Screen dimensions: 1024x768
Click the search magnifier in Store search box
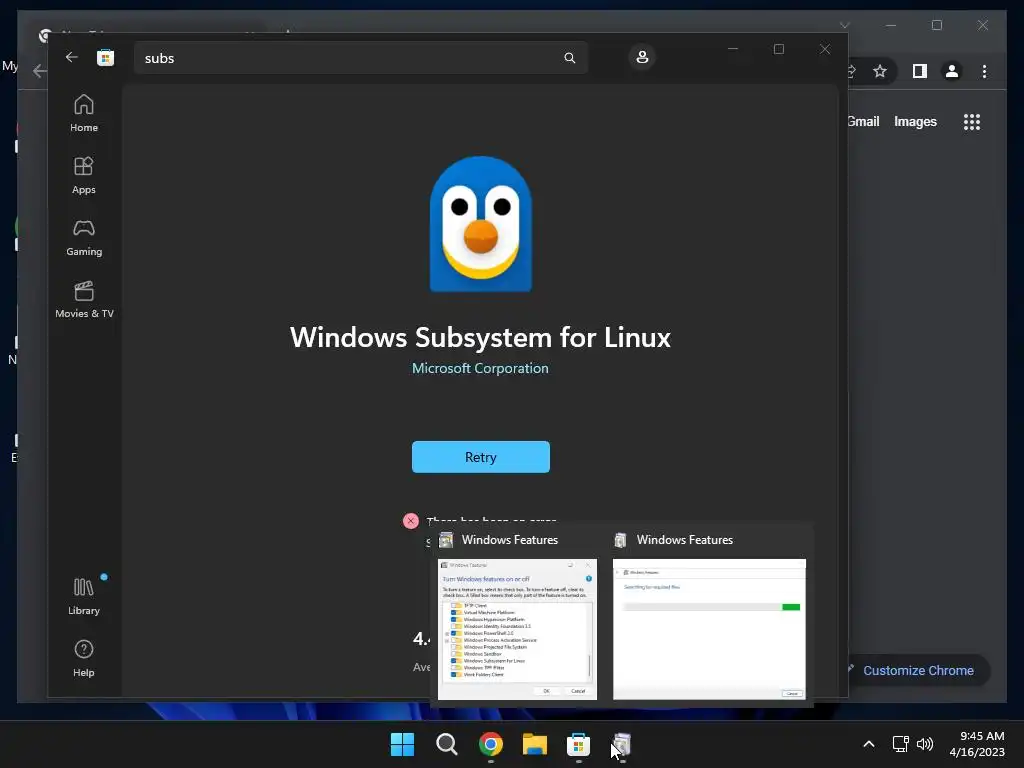point(569,57)
